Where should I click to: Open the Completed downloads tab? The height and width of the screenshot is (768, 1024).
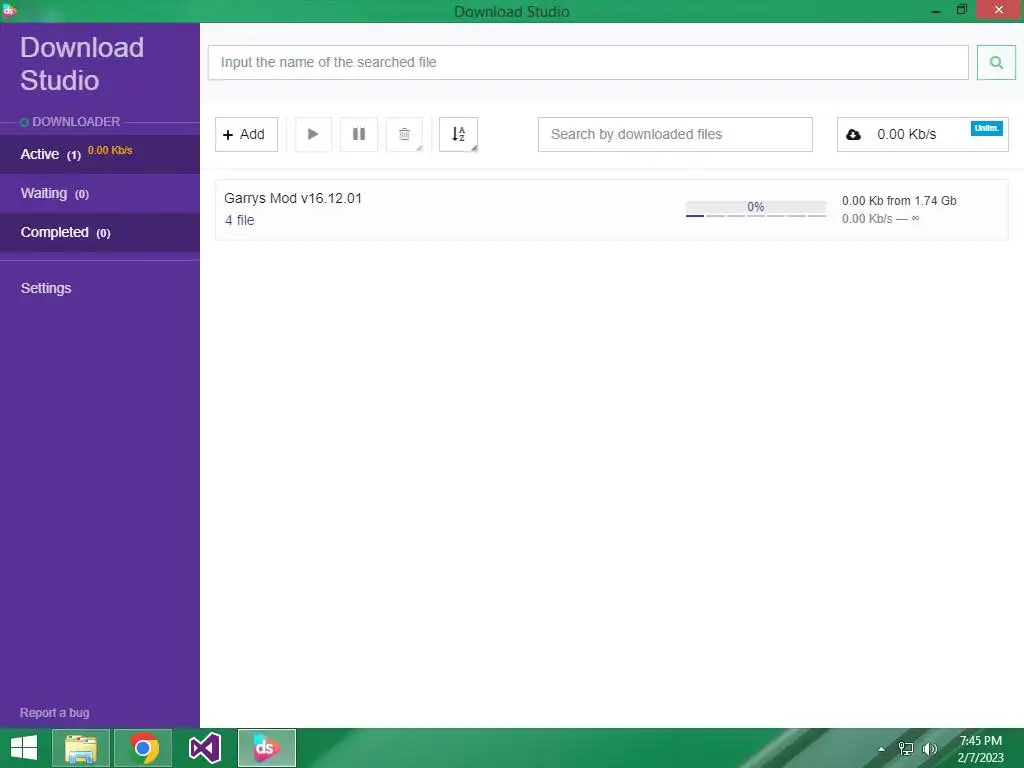coord(100,232)
